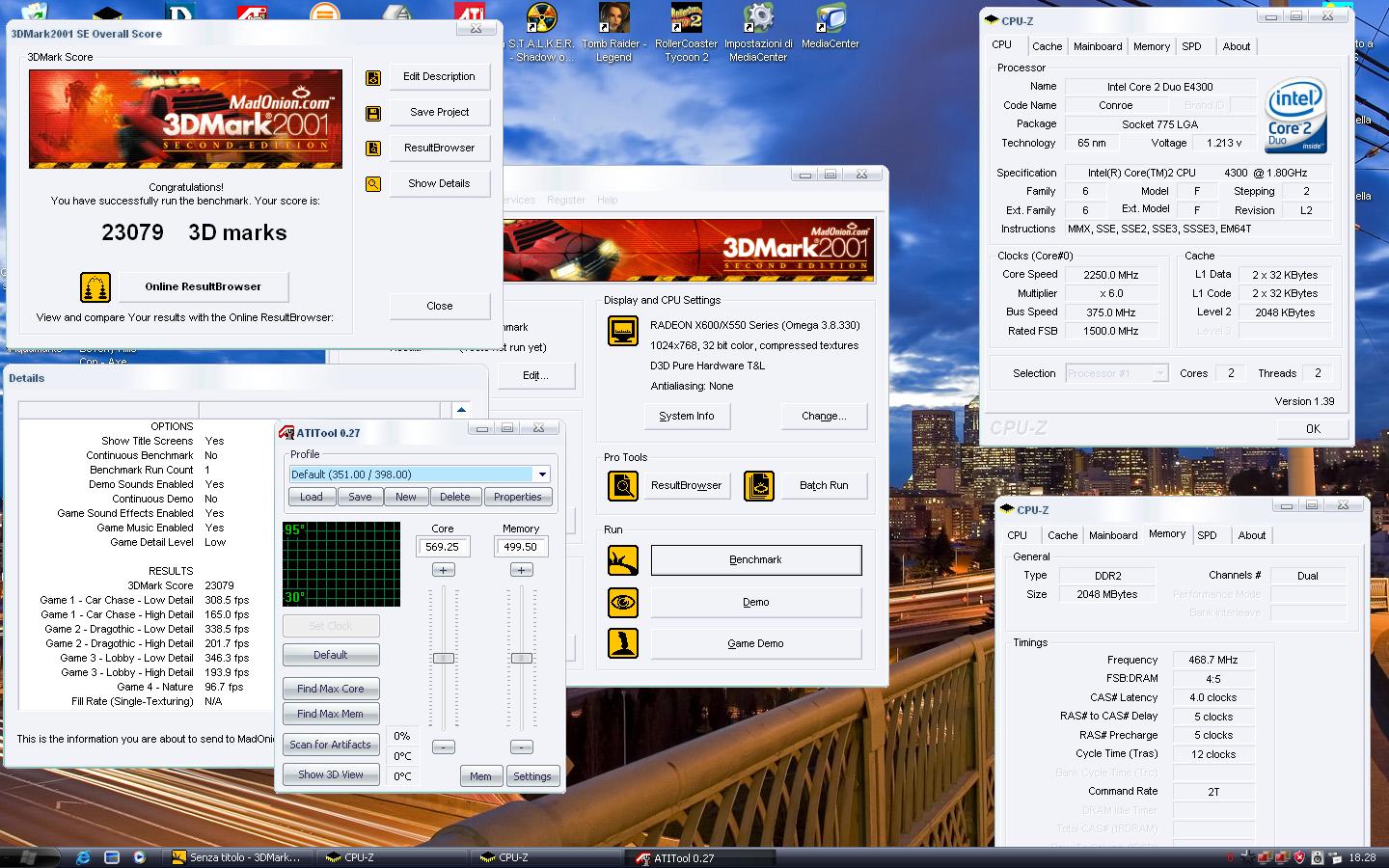Viewport: 1389px width, 868px height.
Task: Click the Load profile button in ATITool
Action: point(312,497)
